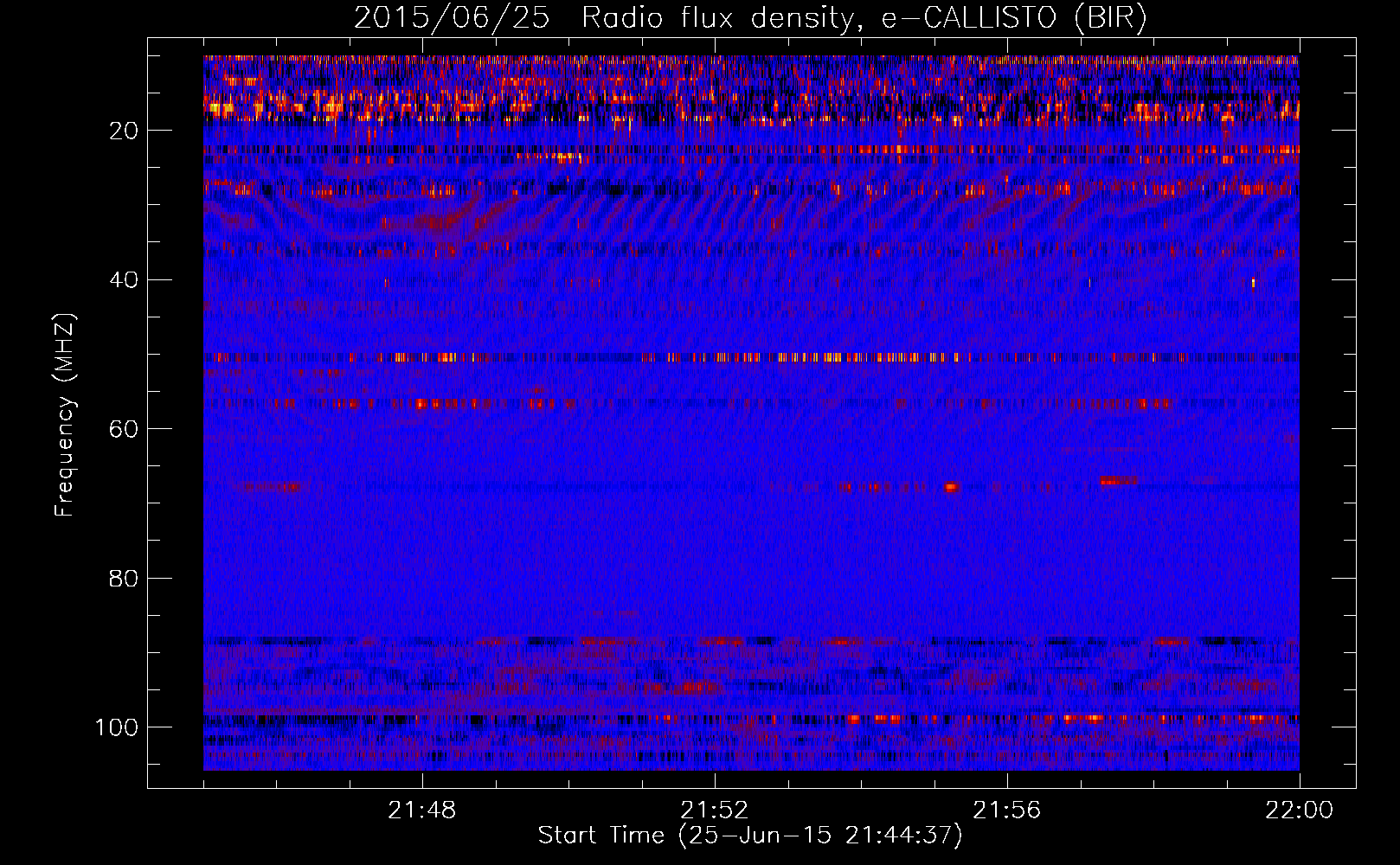Click the 80 frequency tick label

pyautogui.click(x=125, y=578)
